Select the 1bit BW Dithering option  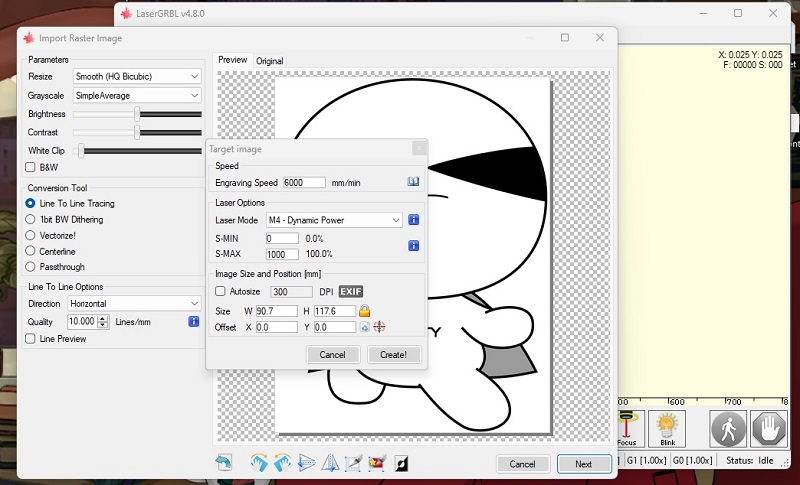(31, 219)
